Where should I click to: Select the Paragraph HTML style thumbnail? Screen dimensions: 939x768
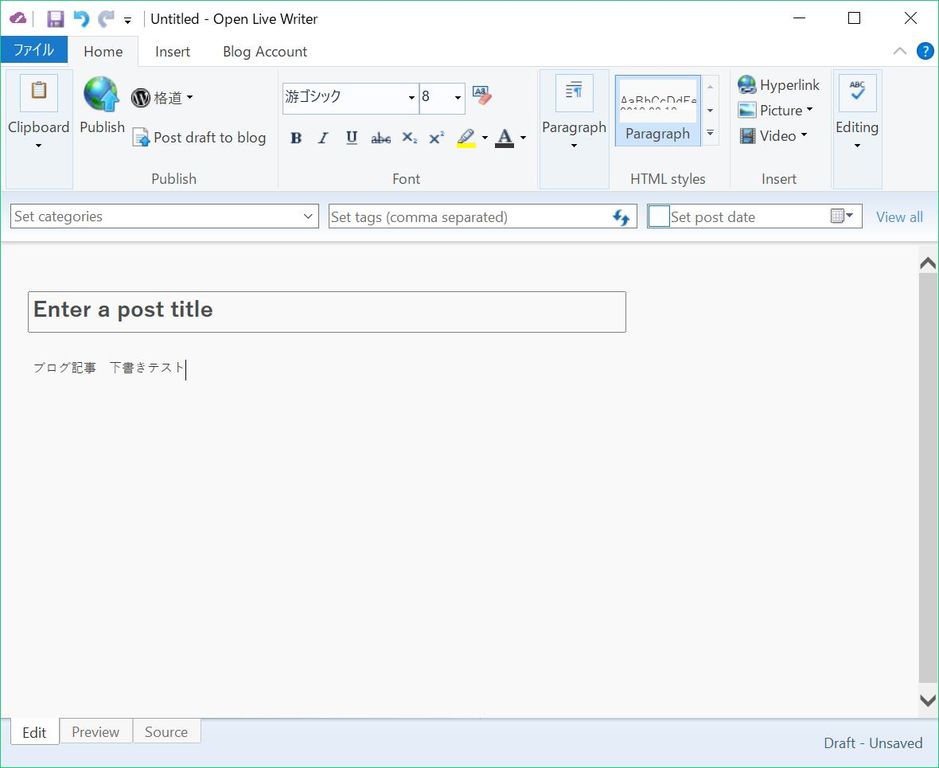[x=658, y=111]
